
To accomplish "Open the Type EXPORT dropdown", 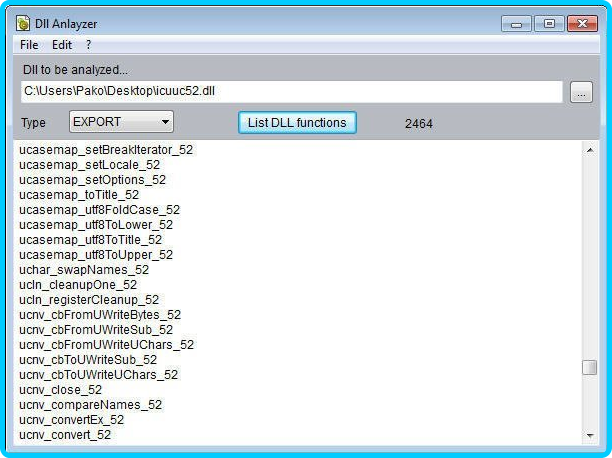I will tap(121, 122).
